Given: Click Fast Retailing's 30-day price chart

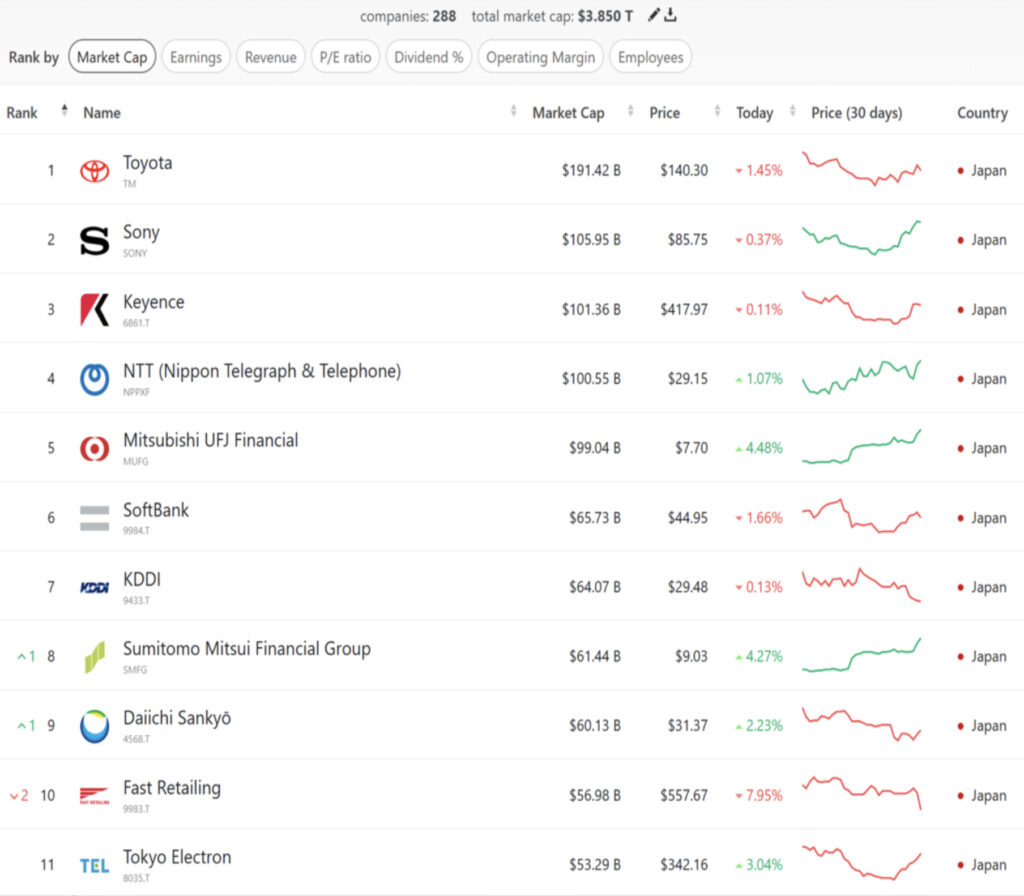Looking at the screenshot, I should point(862,794).
